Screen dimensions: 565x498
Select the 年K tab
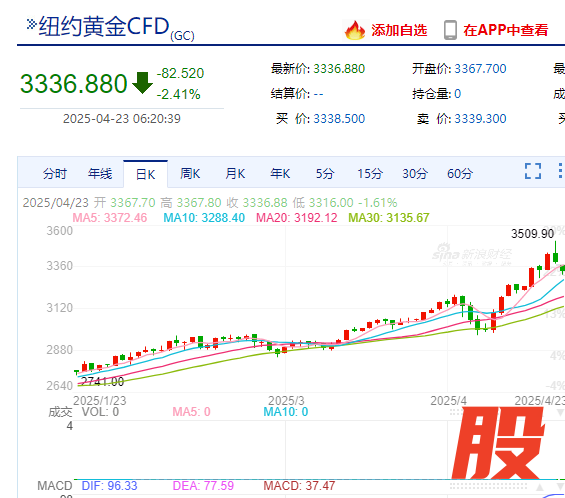[280, 174]
